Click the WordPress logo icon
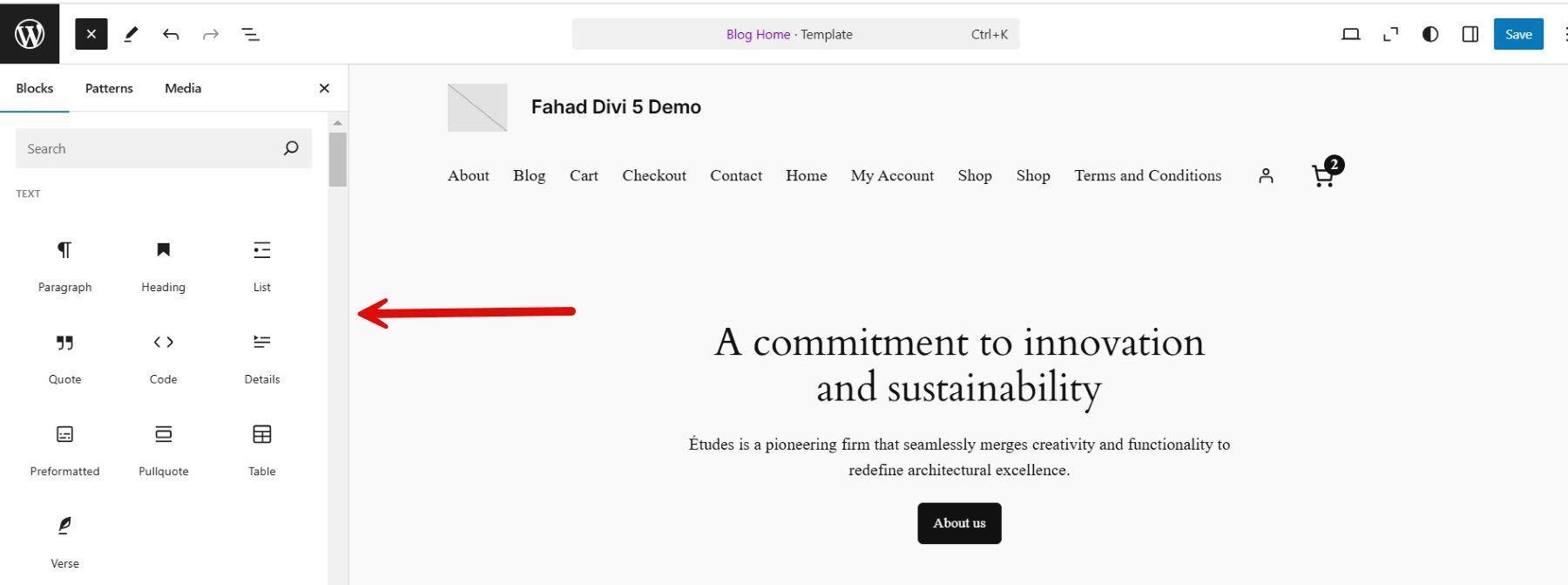 coord(30,34)
